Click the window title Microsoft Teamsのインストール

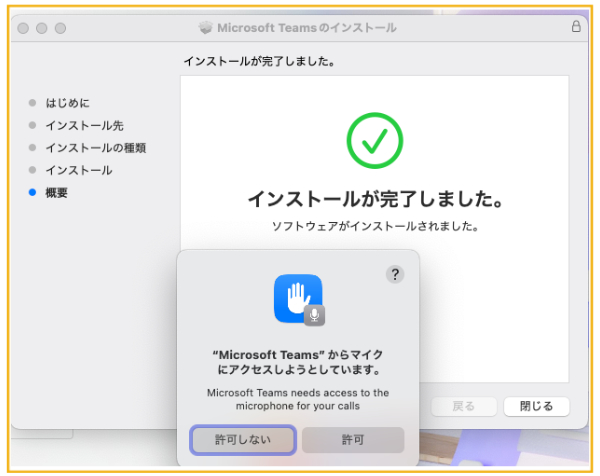click(307, 28)
